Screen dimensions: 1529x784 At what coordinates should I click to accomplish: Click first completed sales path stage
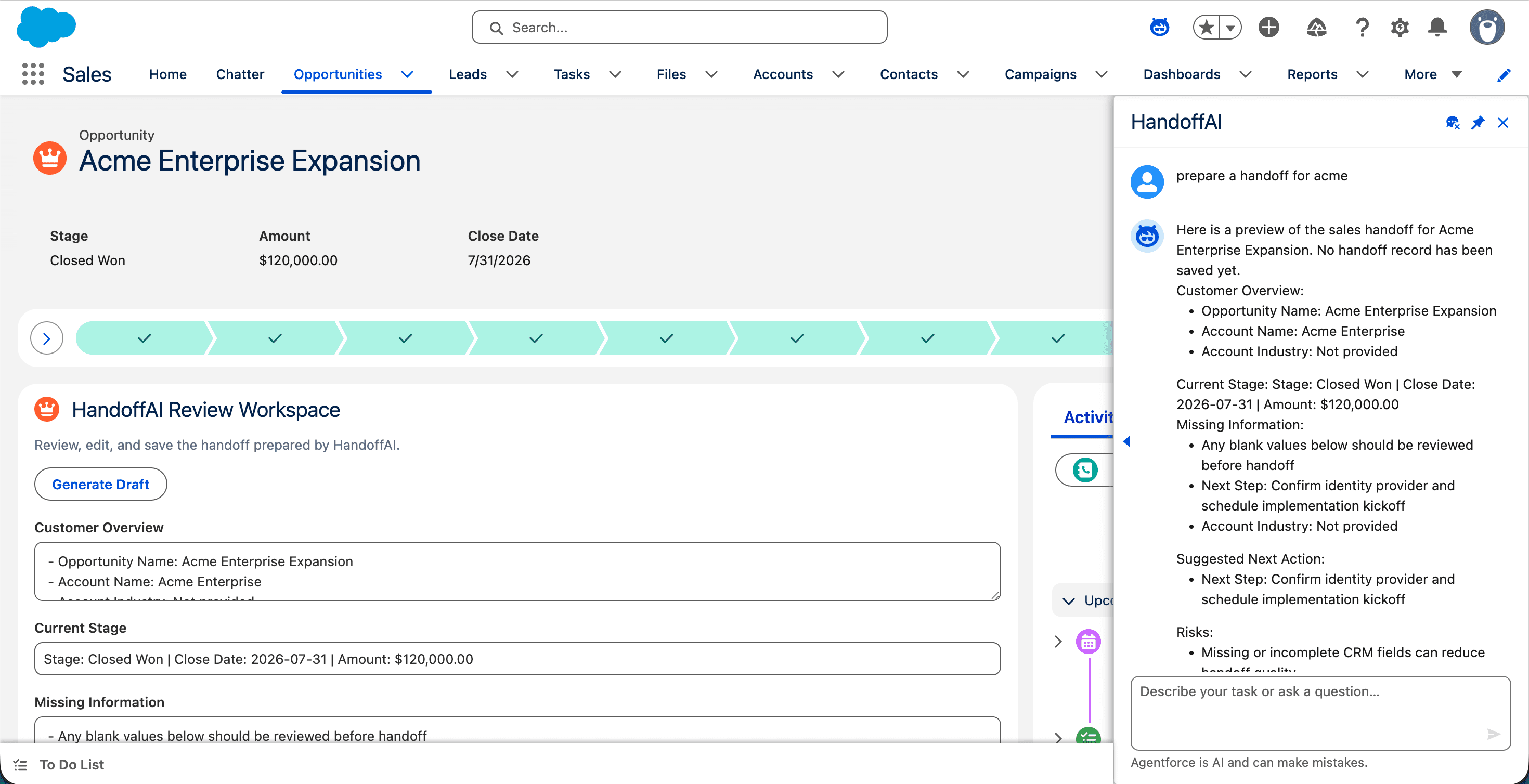pyautogui.click(x=143, y=338)
